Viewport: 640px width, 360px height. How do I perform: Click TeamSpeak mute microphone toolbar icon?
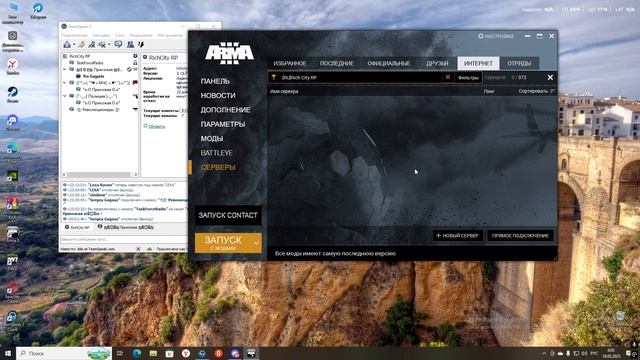click(x=92, y=44)
